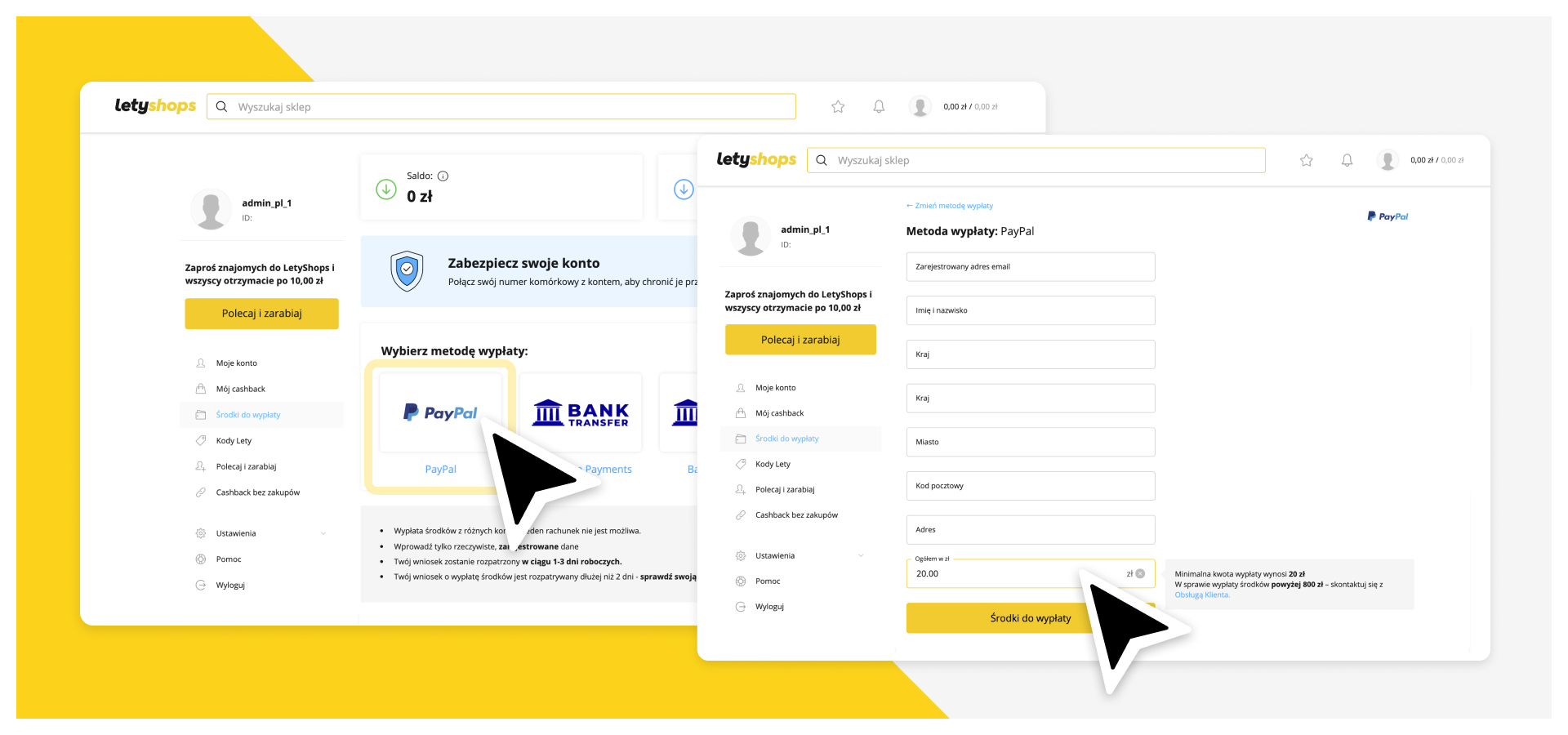Open notifications bell in the back window
1568x735 pixels.
879,106
